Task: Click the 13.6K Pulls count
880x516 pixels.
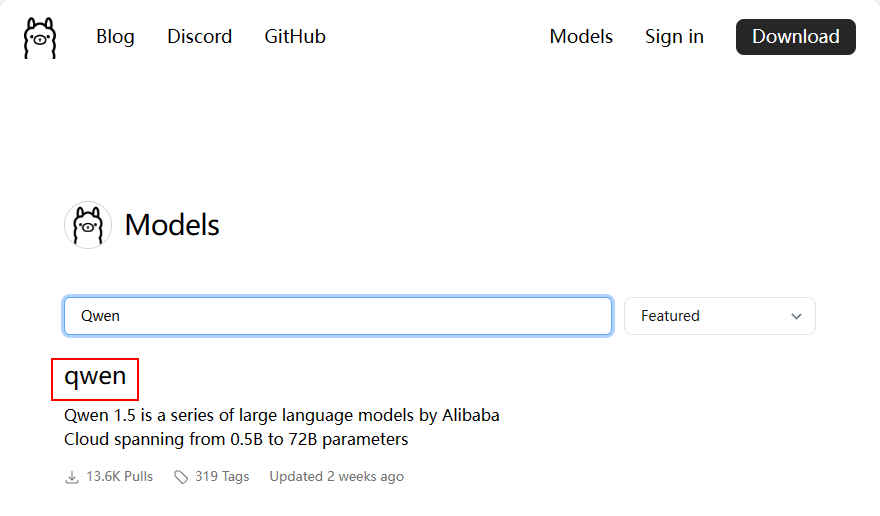Action: coord(119,477)
